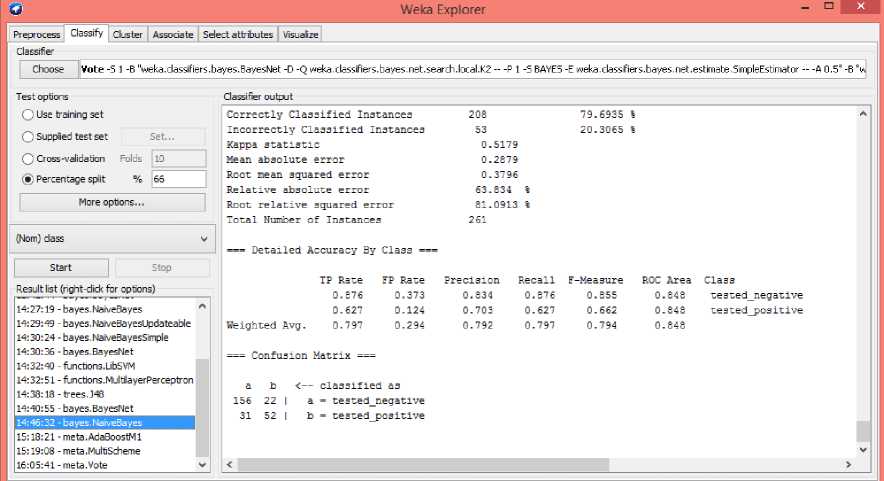The height and width of the screenshot is (481, 884).
Task: Select bayes.NaiveBayesSimple result entry
Action: 105,337
